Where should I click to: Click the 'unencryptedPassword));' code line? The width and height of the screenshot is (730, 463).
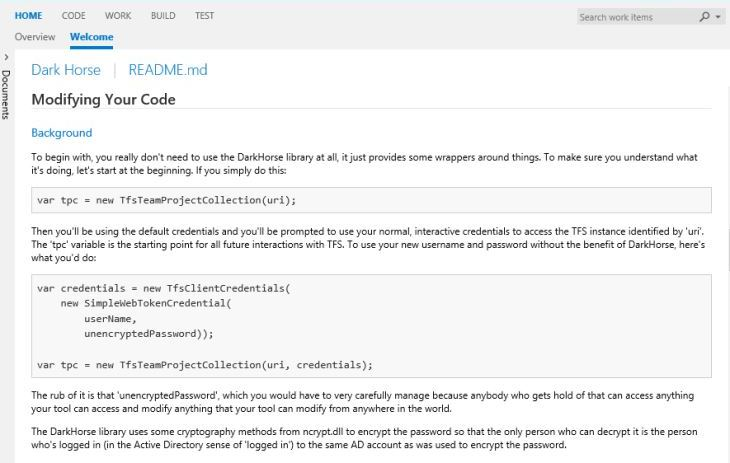(x=149, y=334)
